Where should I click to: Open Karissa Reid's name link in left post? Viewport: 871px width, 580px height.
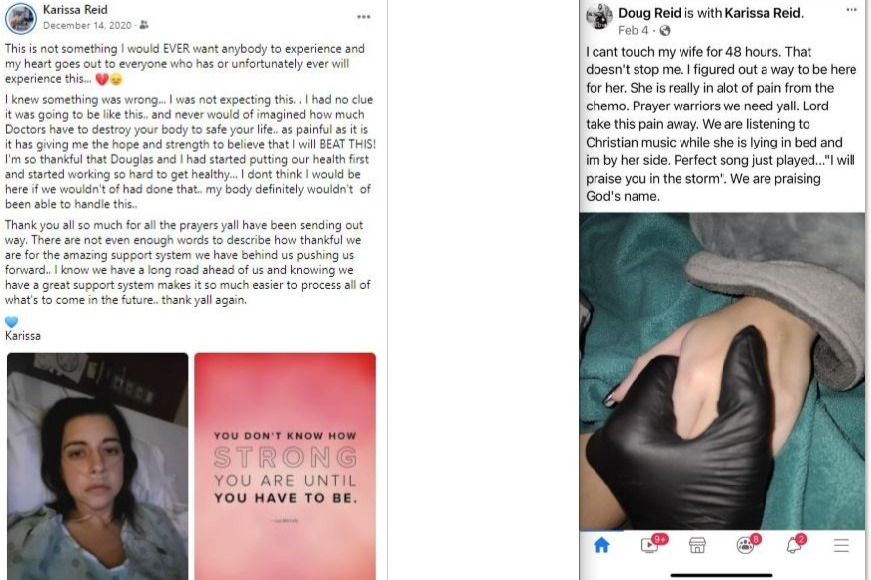75,9
